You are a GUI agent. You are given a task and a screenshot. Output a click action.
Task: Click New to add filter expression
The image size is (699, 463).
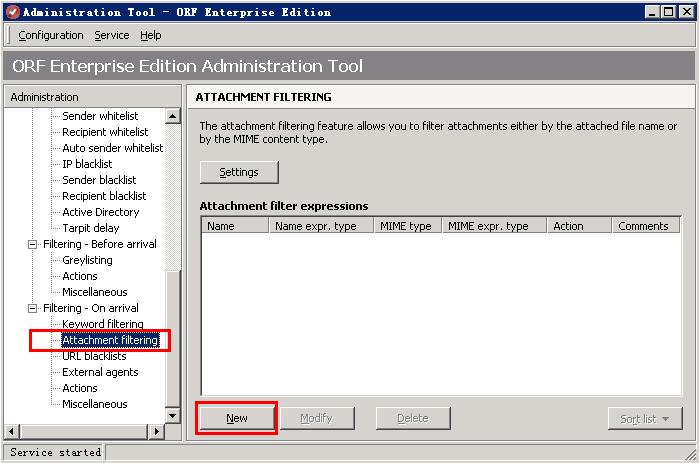pos(237,418)
